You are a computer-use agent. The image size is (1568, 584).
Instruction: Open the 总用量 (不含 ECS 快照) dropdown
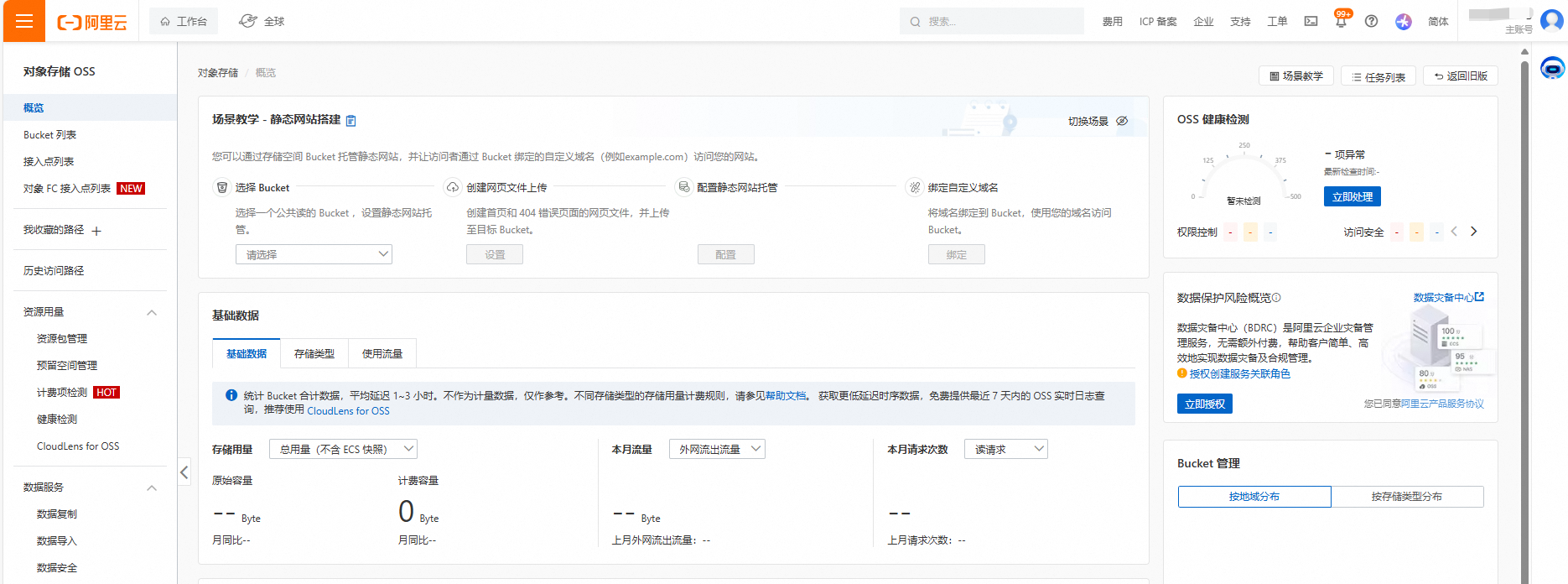click(343, 449)
